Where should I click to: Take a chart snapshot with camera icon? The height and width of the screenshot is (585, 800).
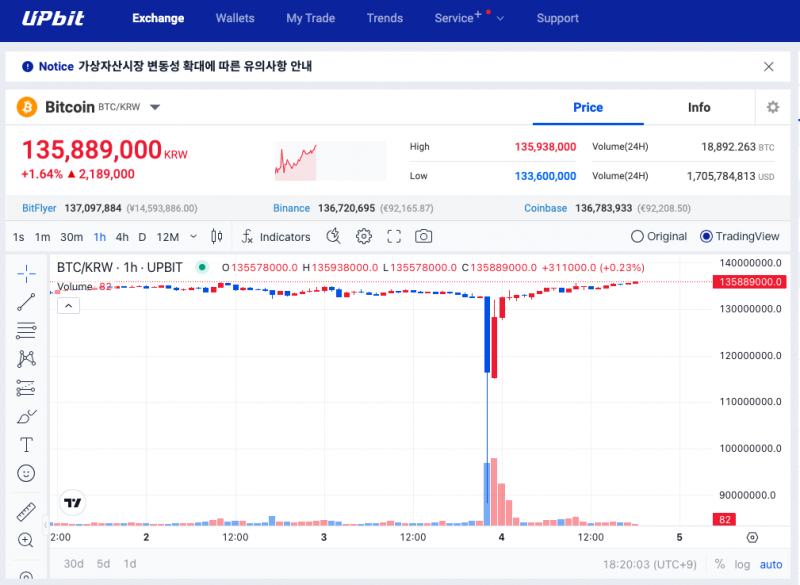(423, 237)
